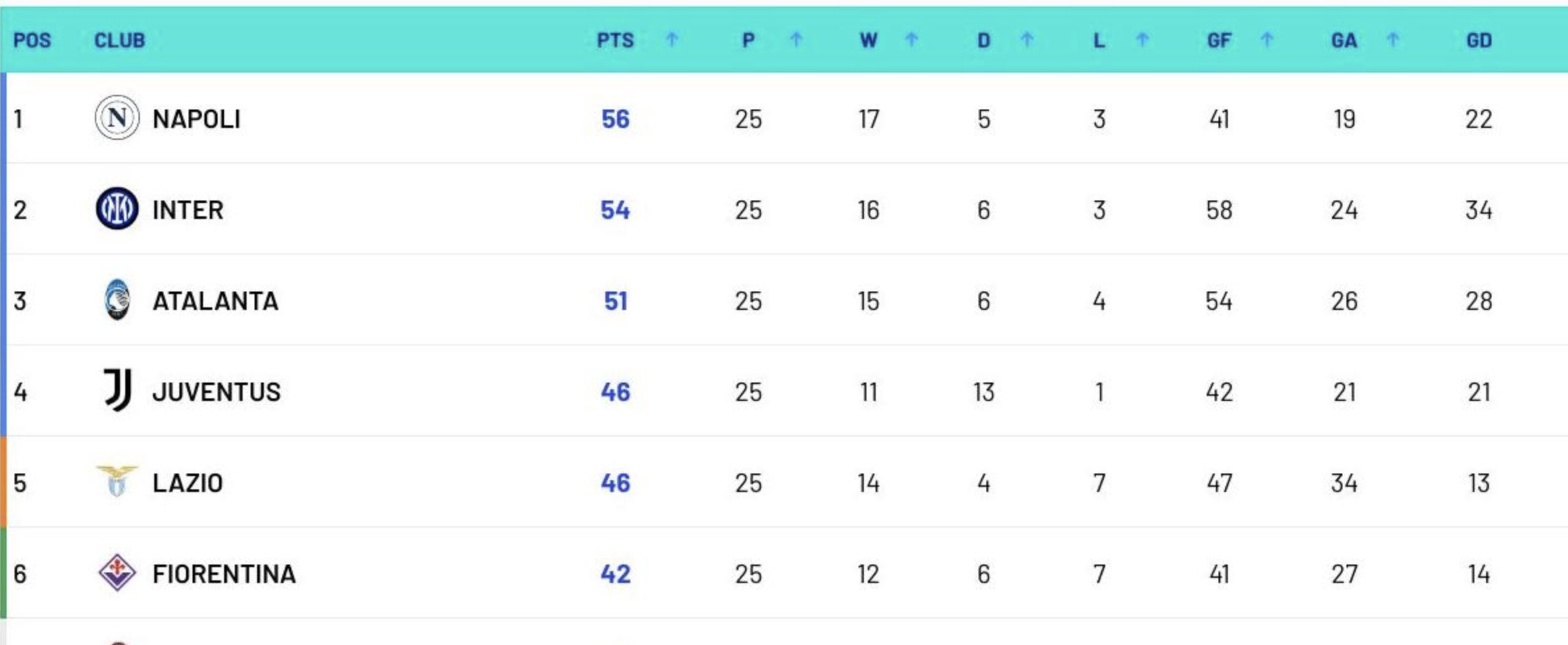
Task: Sort by games played arrow
Action: pos(797,40)
